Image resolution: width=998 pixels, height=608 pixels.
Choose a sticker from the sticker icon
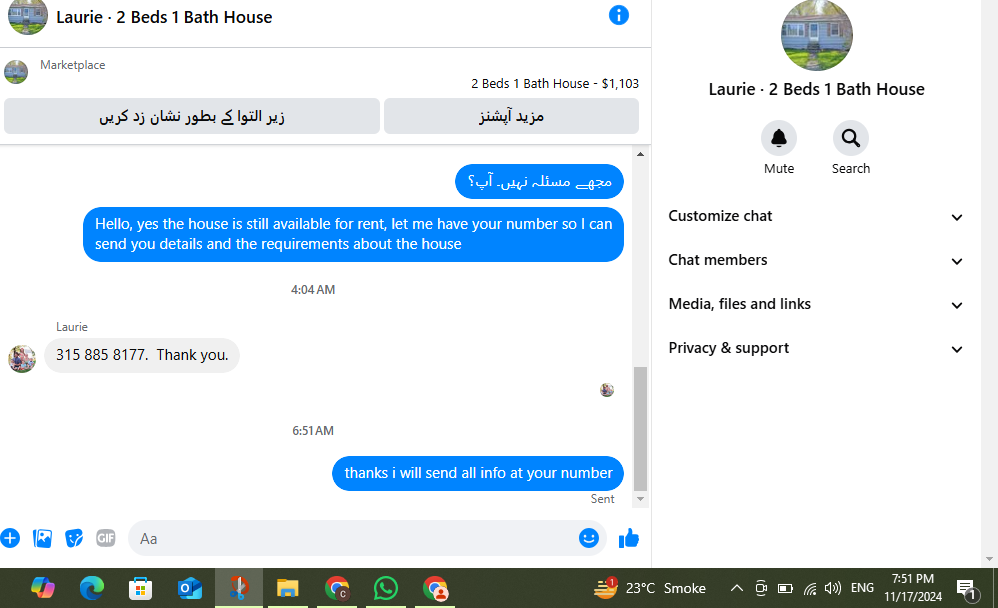74,539
